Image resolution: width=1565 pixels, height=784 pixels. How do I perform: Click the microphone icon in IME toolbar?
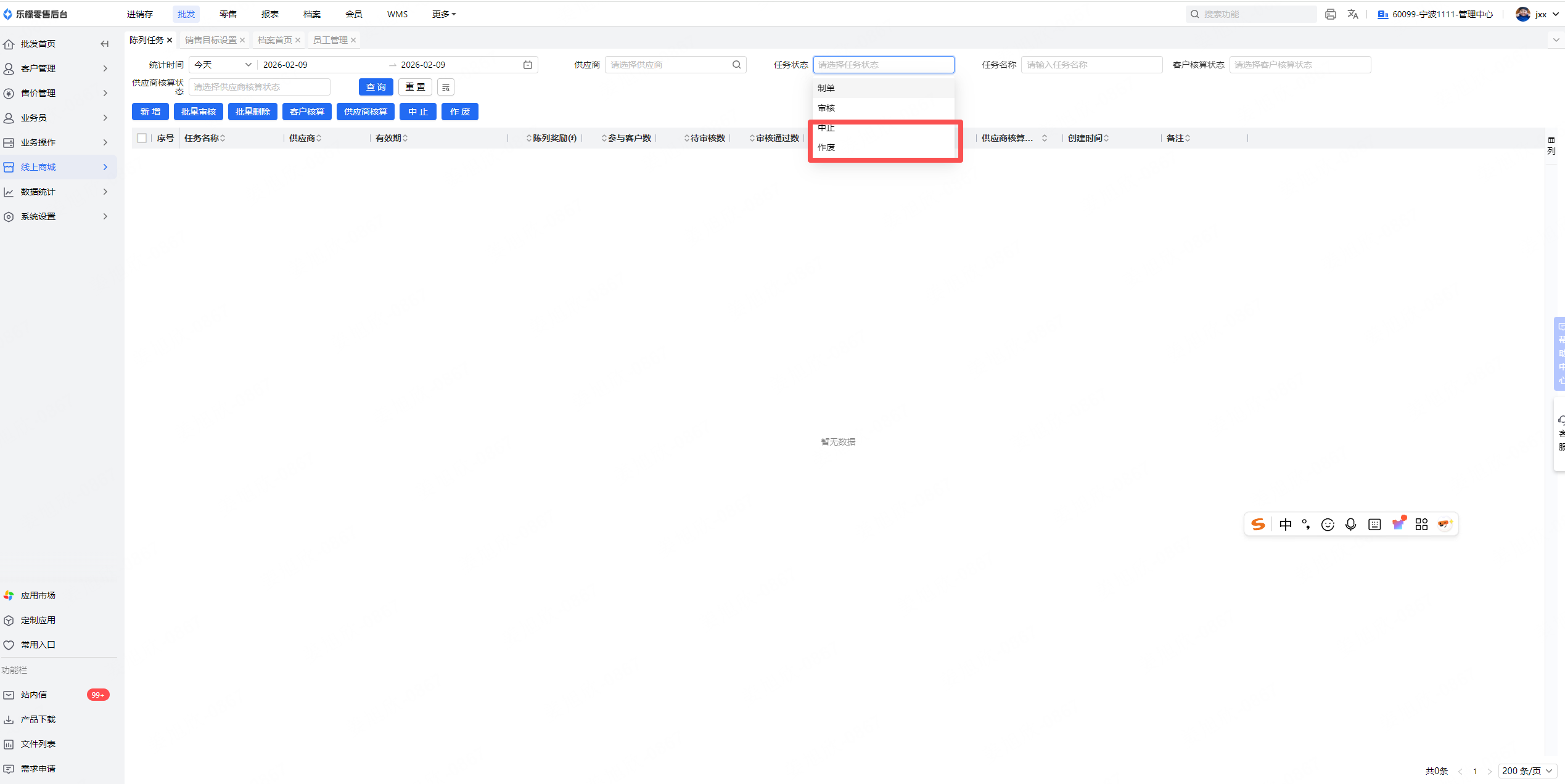pyautogui.click(x=1350, y=524)
